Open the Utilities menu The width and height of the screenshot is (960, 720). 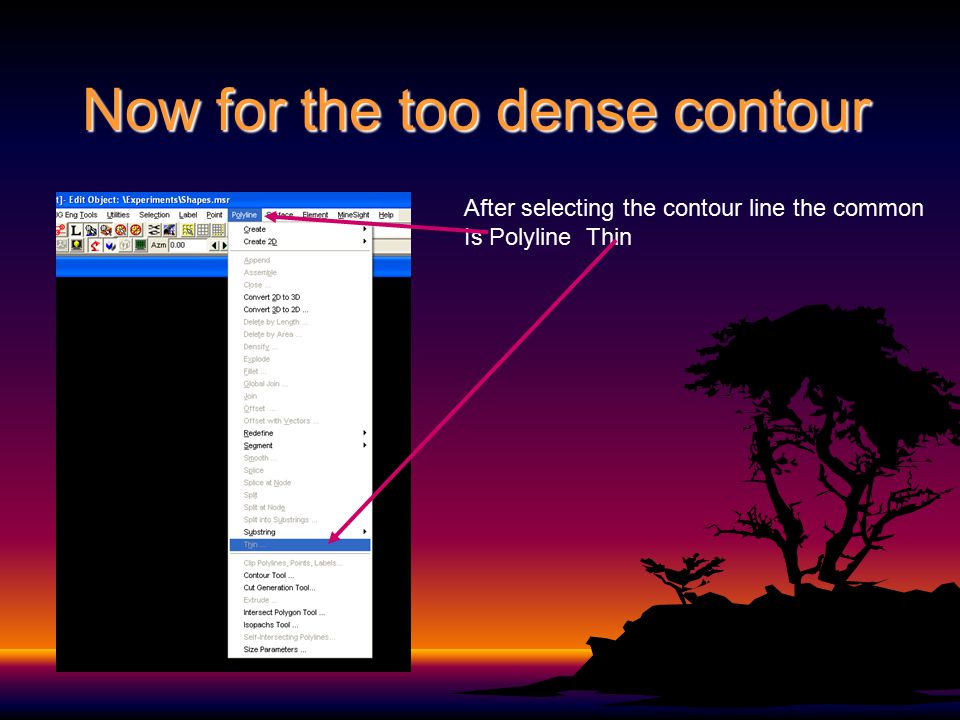point(118,215)
